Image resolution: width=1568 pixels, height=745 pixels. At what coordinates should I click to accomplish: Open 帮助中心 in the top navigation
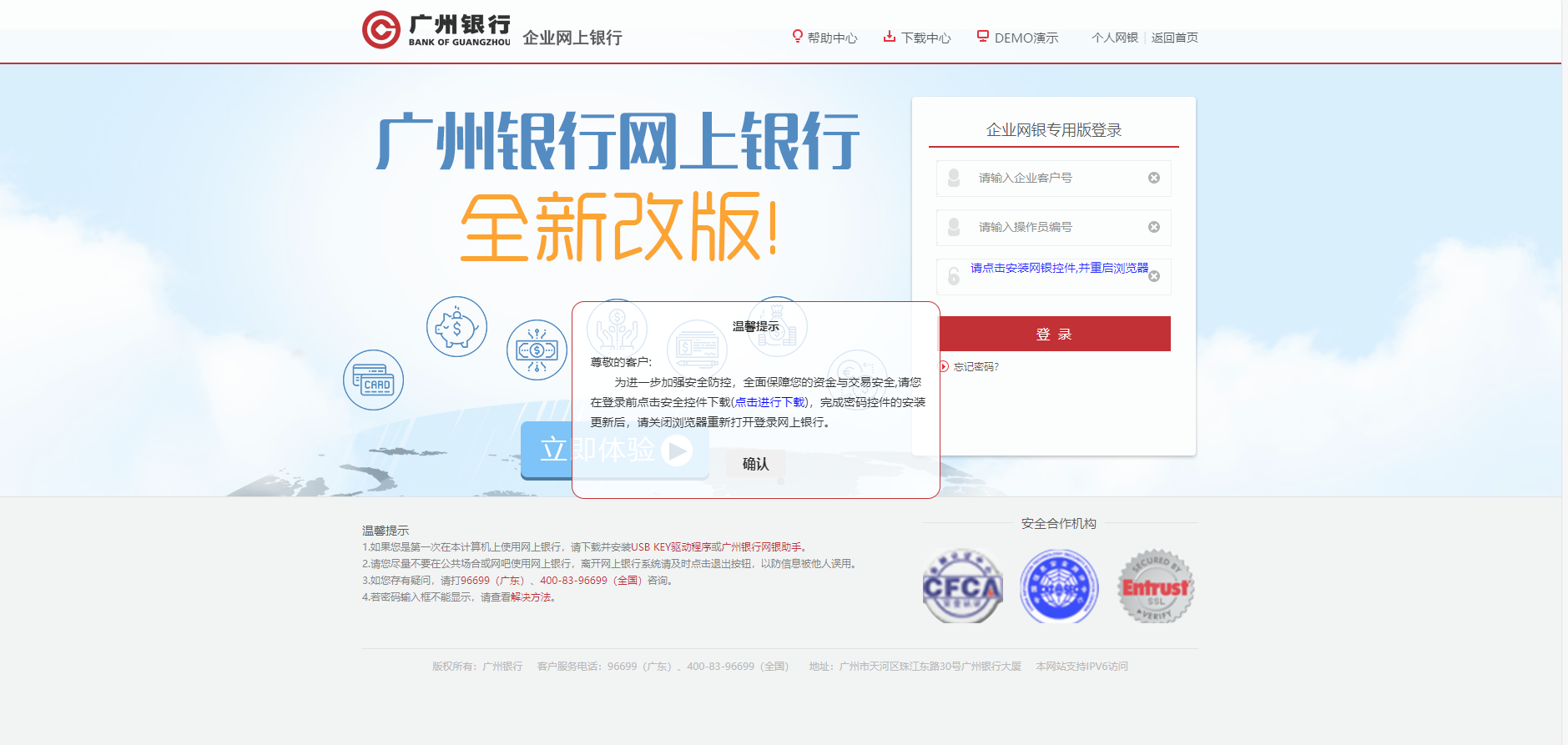832,38
